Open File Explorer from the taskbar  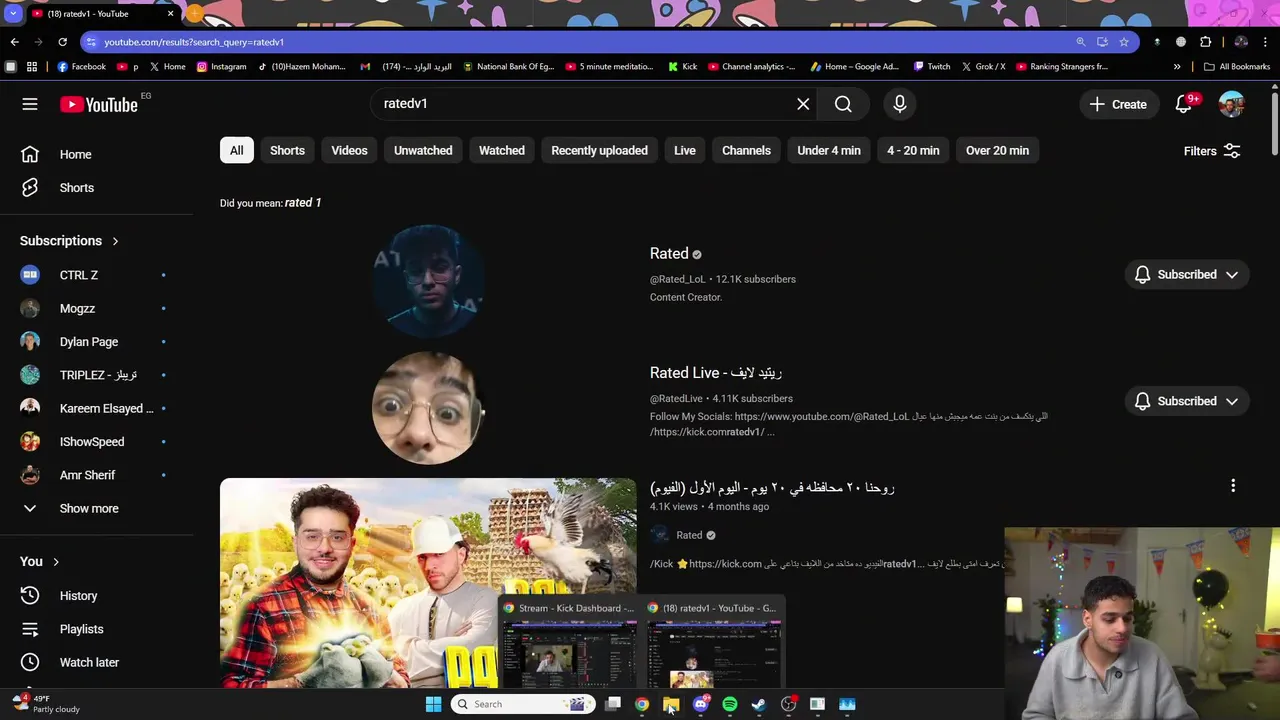[x=671, y=704]
